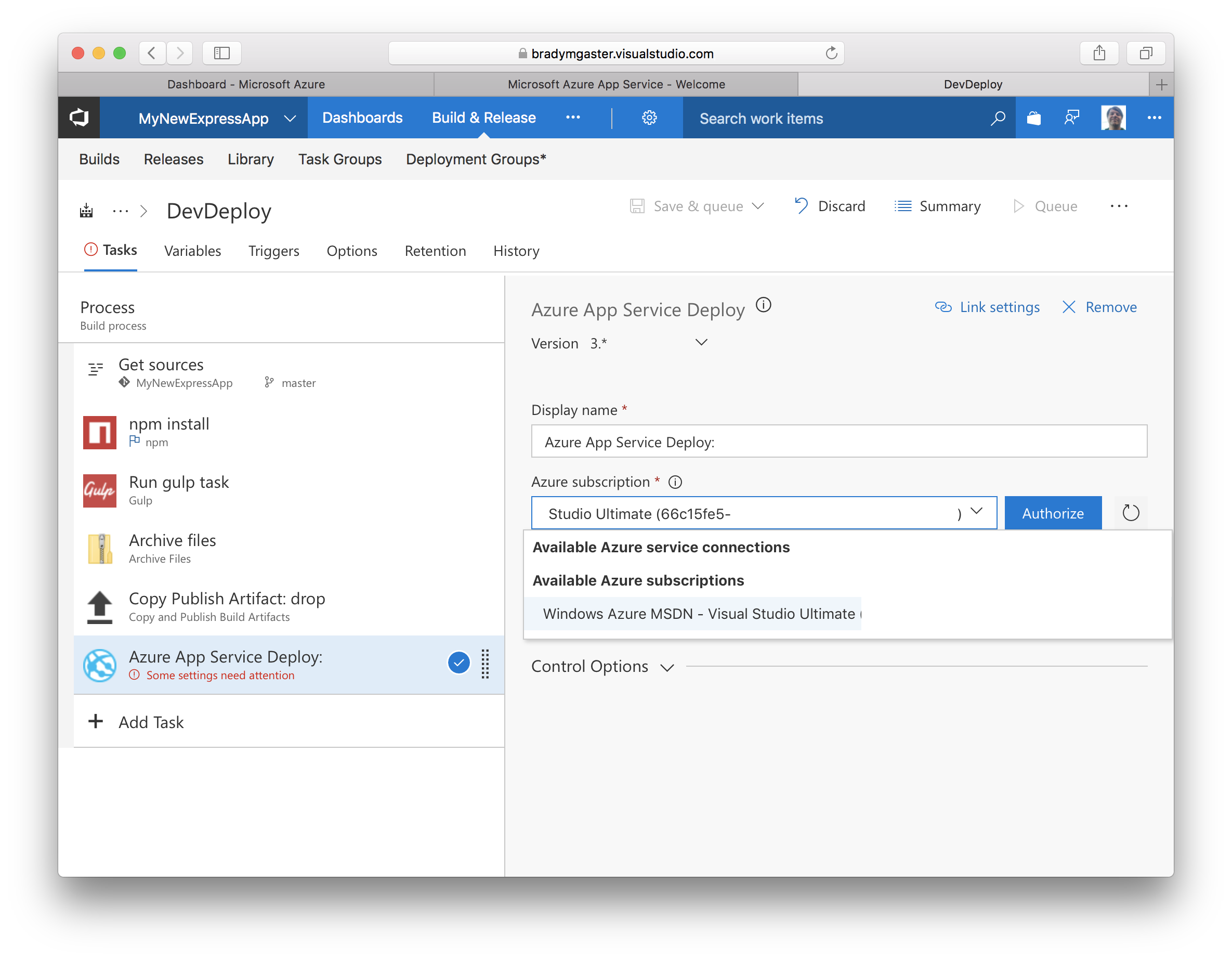Open the Dashboards hub
Screen dimensions: 1232x960
click(362, 118)
